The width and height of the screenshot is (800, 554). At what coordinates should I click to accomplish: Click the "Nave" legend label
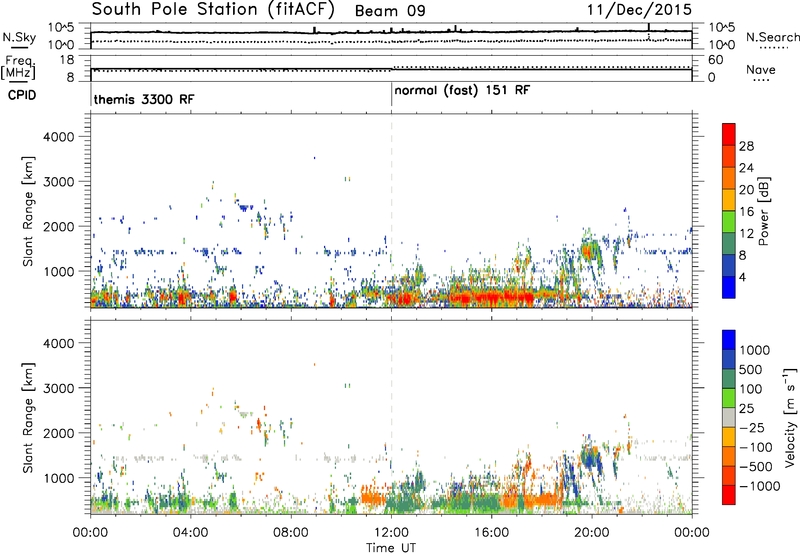761,69
